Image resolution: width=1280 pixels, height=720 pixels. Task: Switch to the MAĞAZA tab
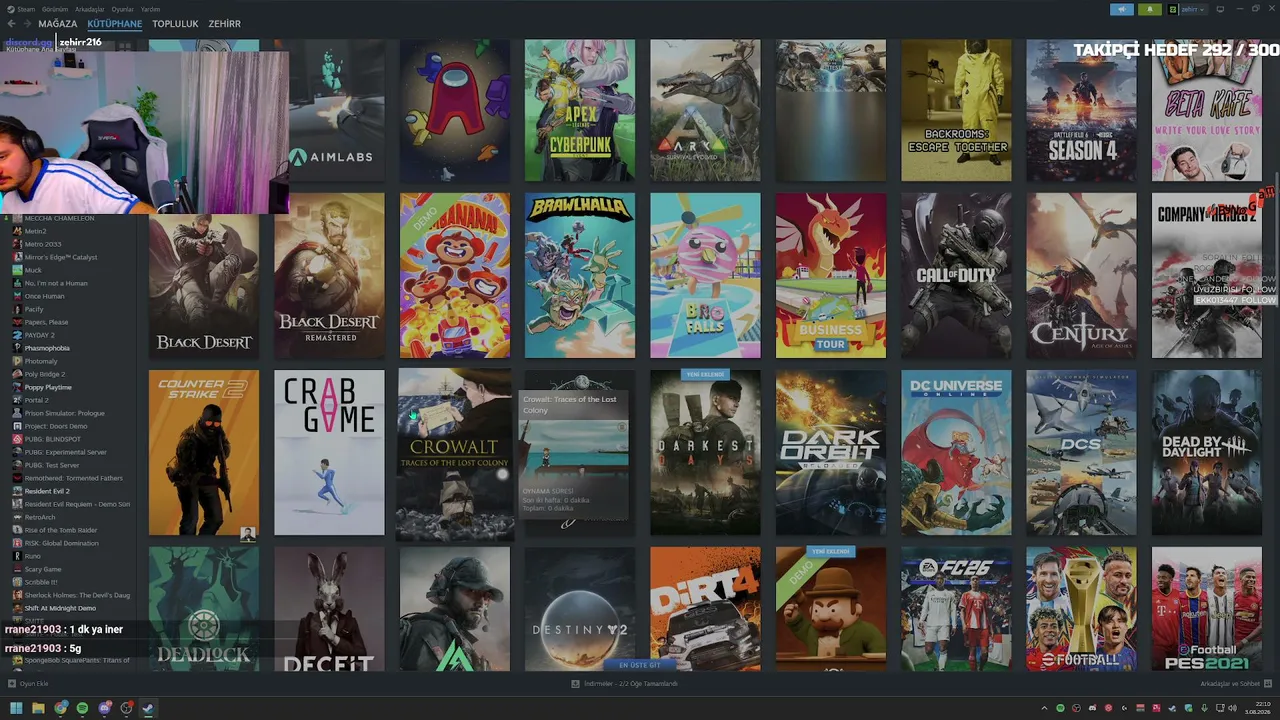click(x=58, y=24)
